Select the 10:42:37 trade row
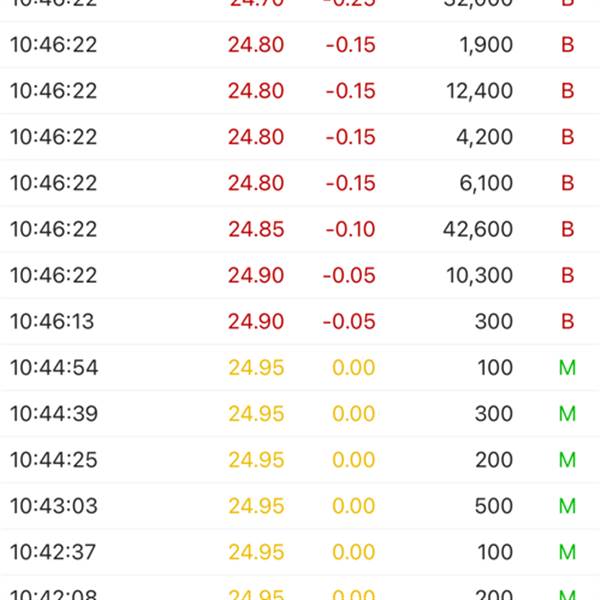This screenshot has width=600, height=600. [x=300, y=552]
